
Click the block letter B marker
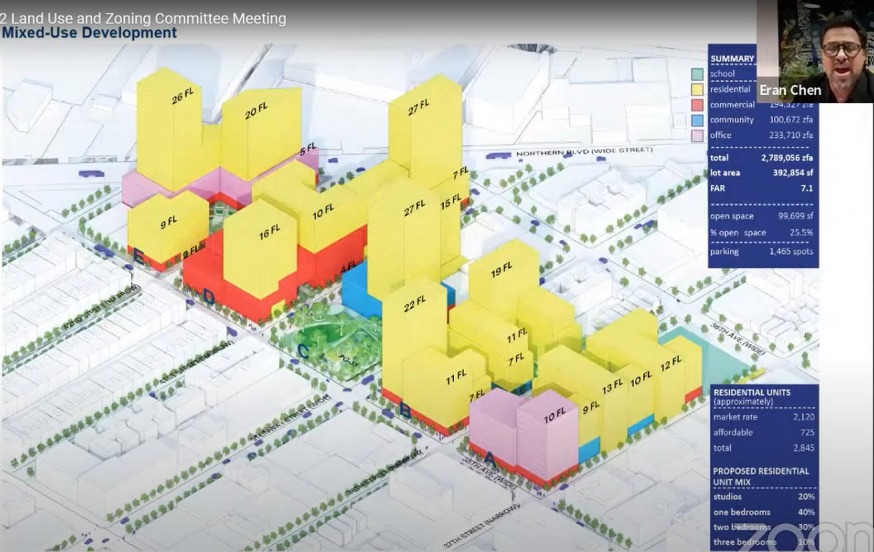(x=405, y=408)
